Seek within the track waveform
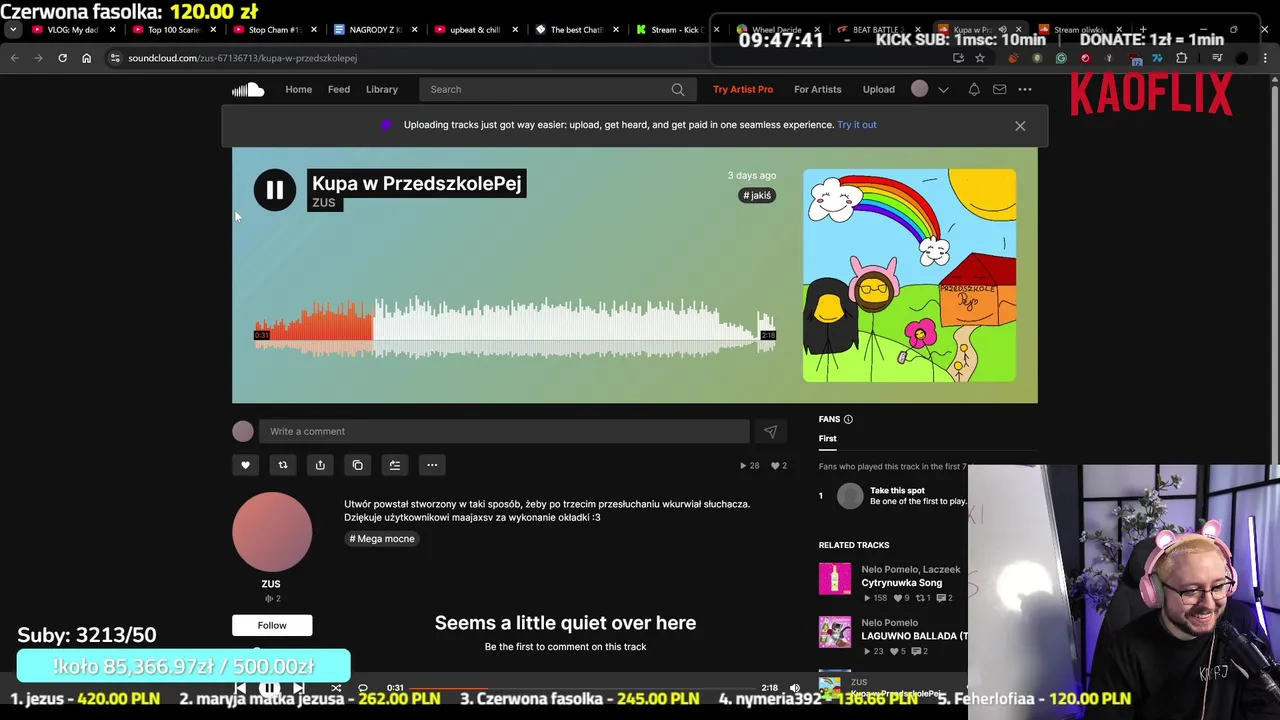The image size is (1280, 720). click(515, 327)
